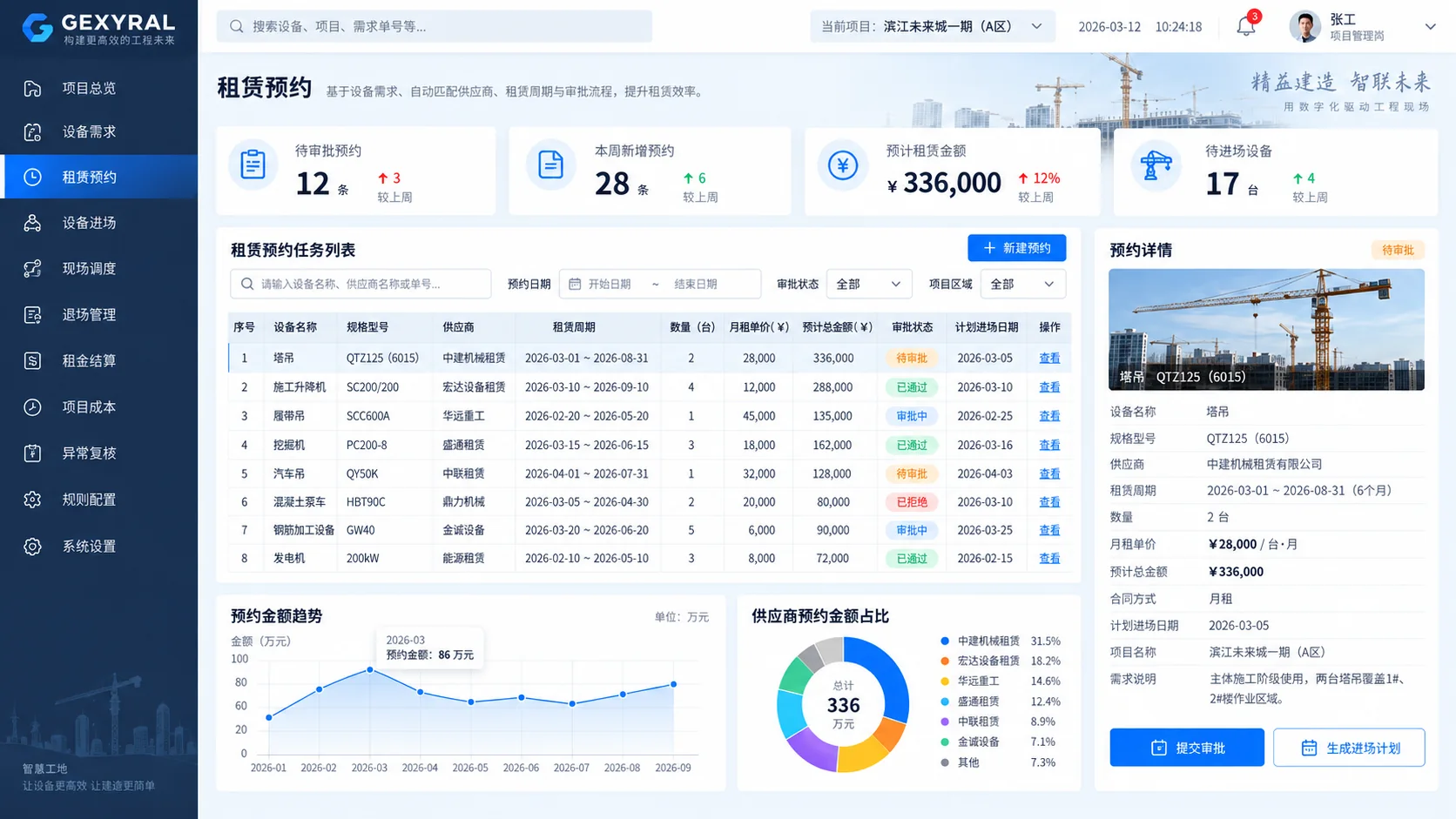Screen dimensions: 1456x819
Task: Click the 待审批预约 clipboard icon
Action: coord(253,164)
